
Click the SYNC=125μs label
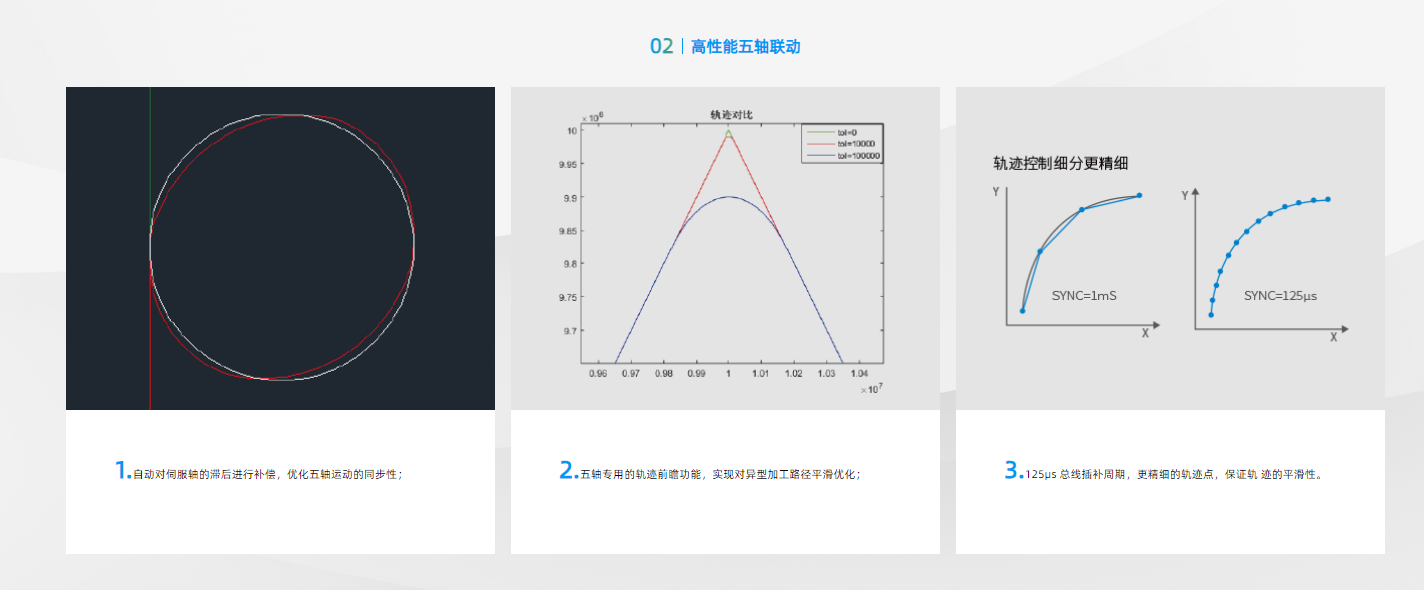(1280, 296)
